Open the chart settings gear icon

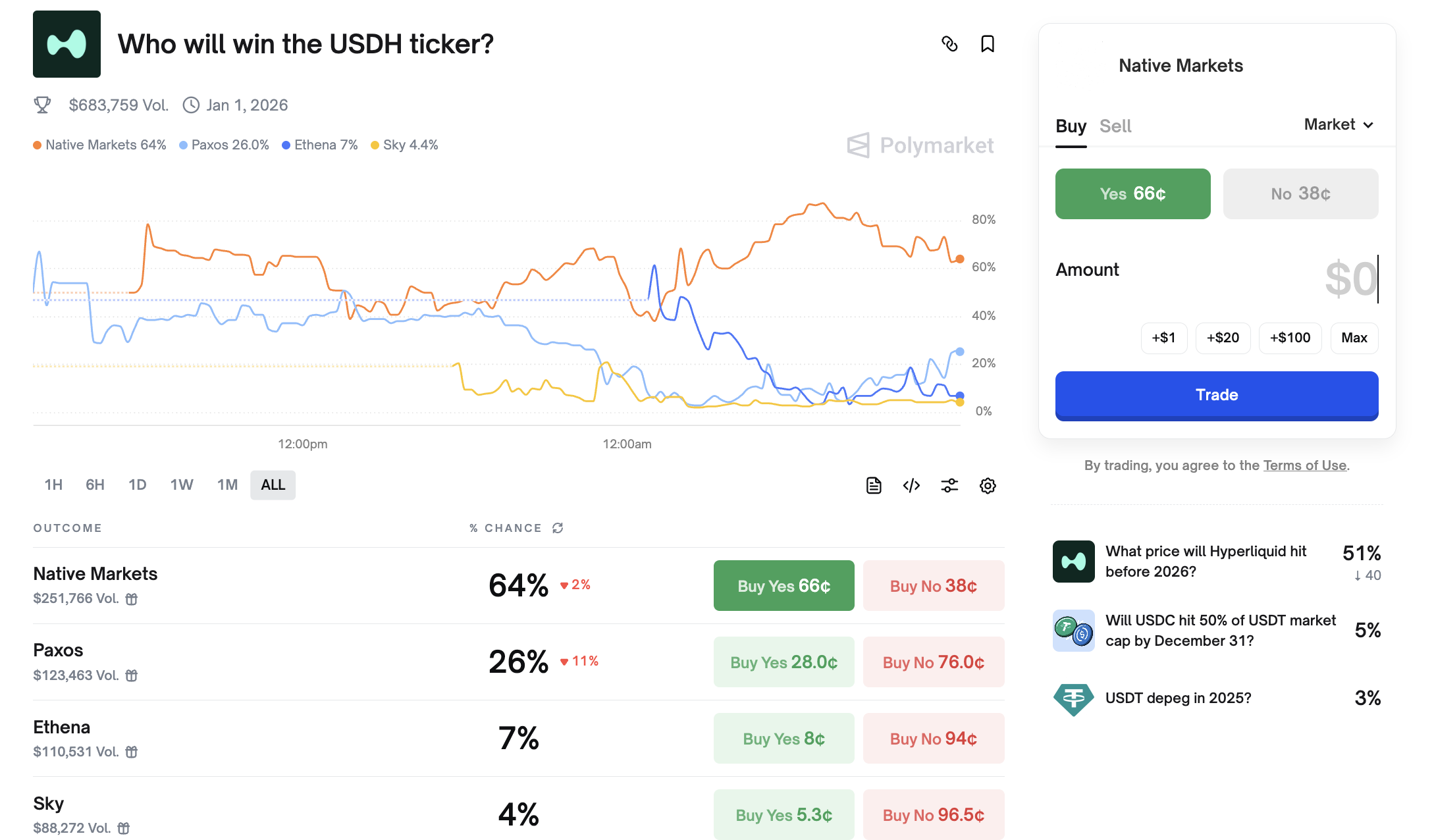[987, 486]
